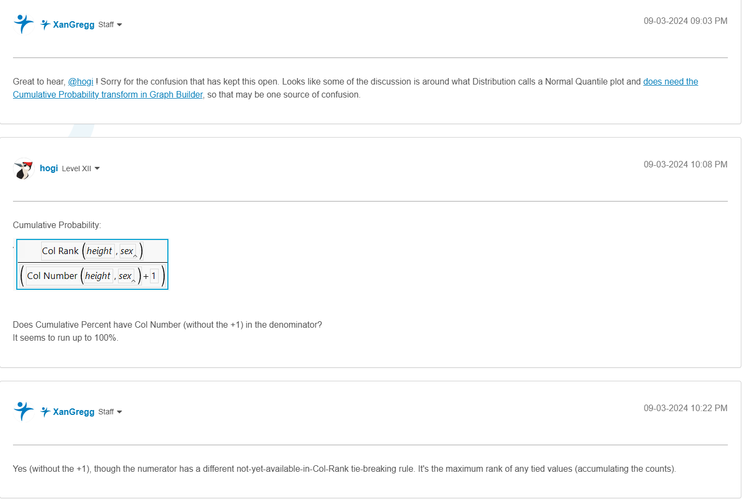Viewport: 743px width, 500px height.
Task: Expand the Level XII dropdown arrow
Action: [x=97, y=169]
